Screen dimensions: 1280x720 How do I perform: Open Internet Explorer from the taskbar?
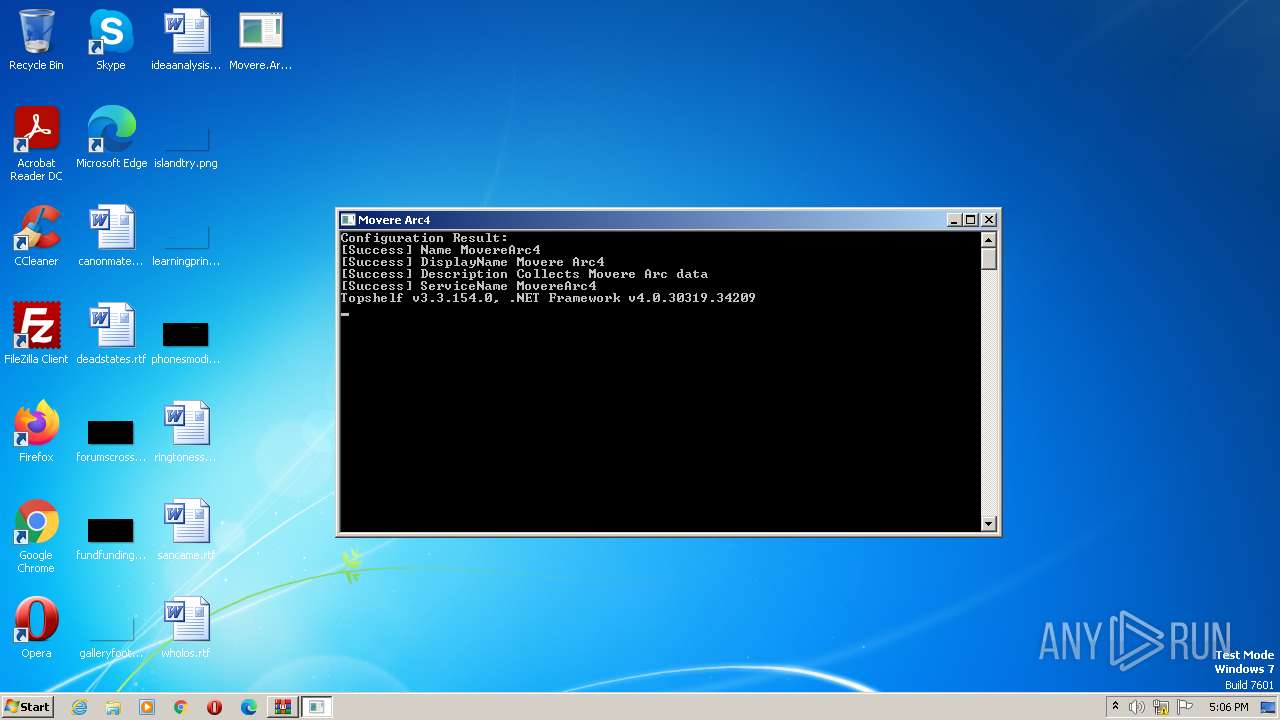(79, 707)
